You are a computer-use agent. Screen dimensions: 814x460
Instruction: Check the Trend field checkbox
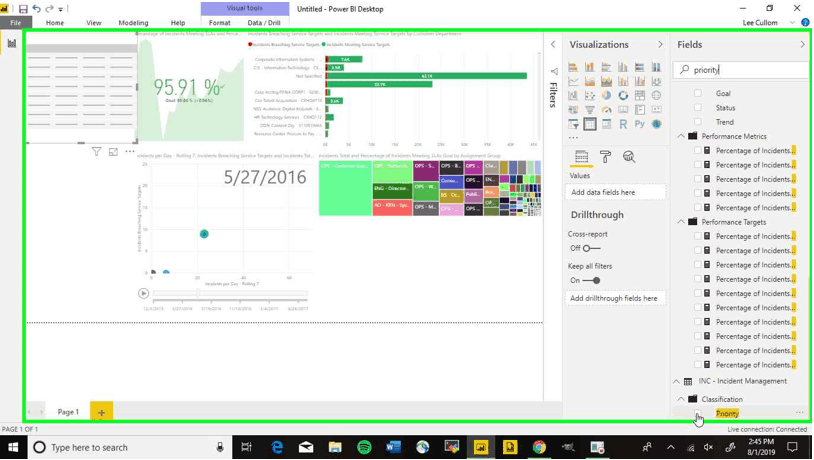coord(698,121)
